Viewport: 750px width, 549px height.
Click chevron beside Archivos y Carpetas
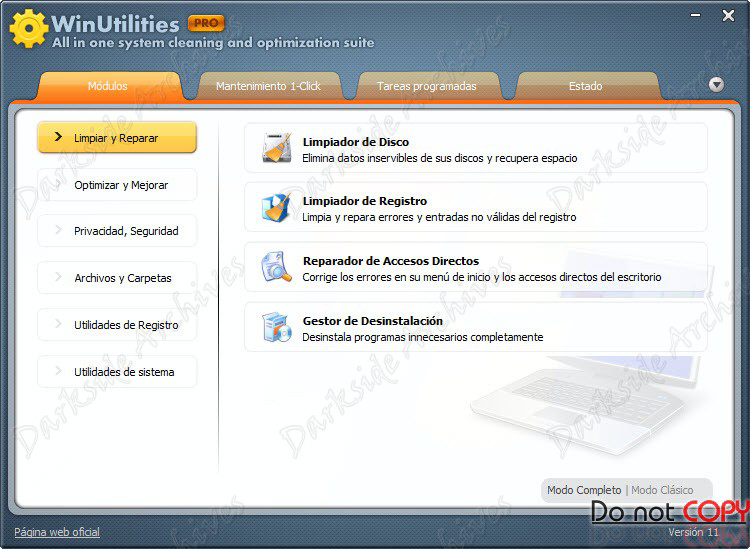point(58,277)
